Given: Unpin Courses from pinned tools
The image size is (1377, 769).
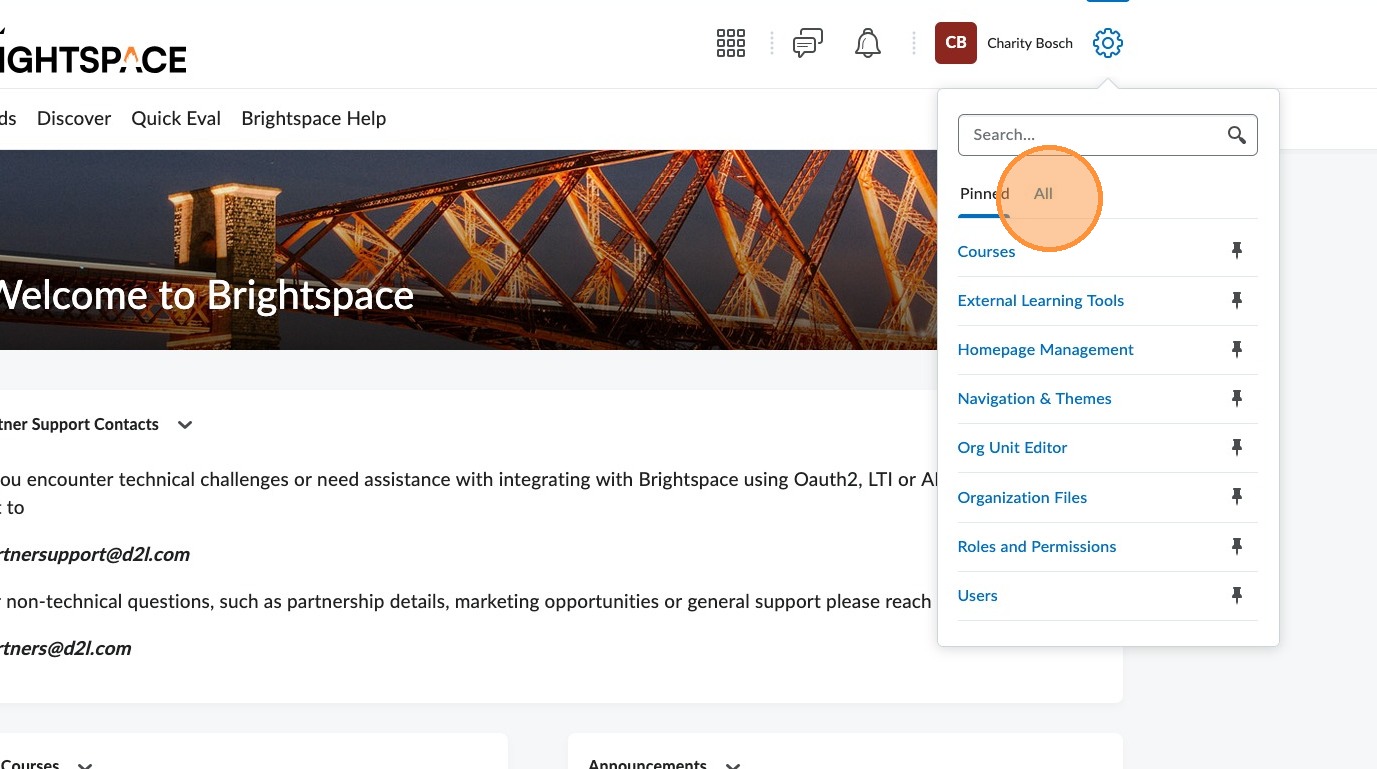Looking at the screenshot, I should [x=1236, y=251].
